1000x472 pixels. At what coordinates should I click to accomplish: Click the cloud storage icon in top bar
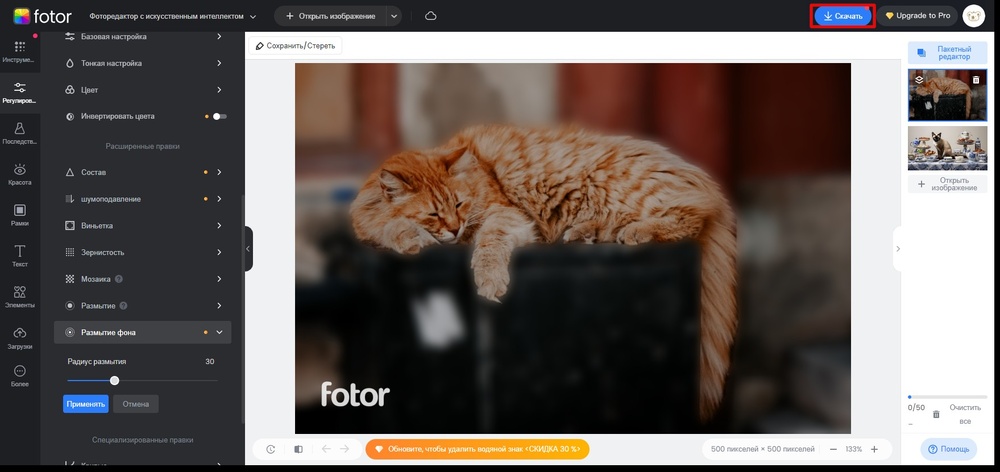430,16
